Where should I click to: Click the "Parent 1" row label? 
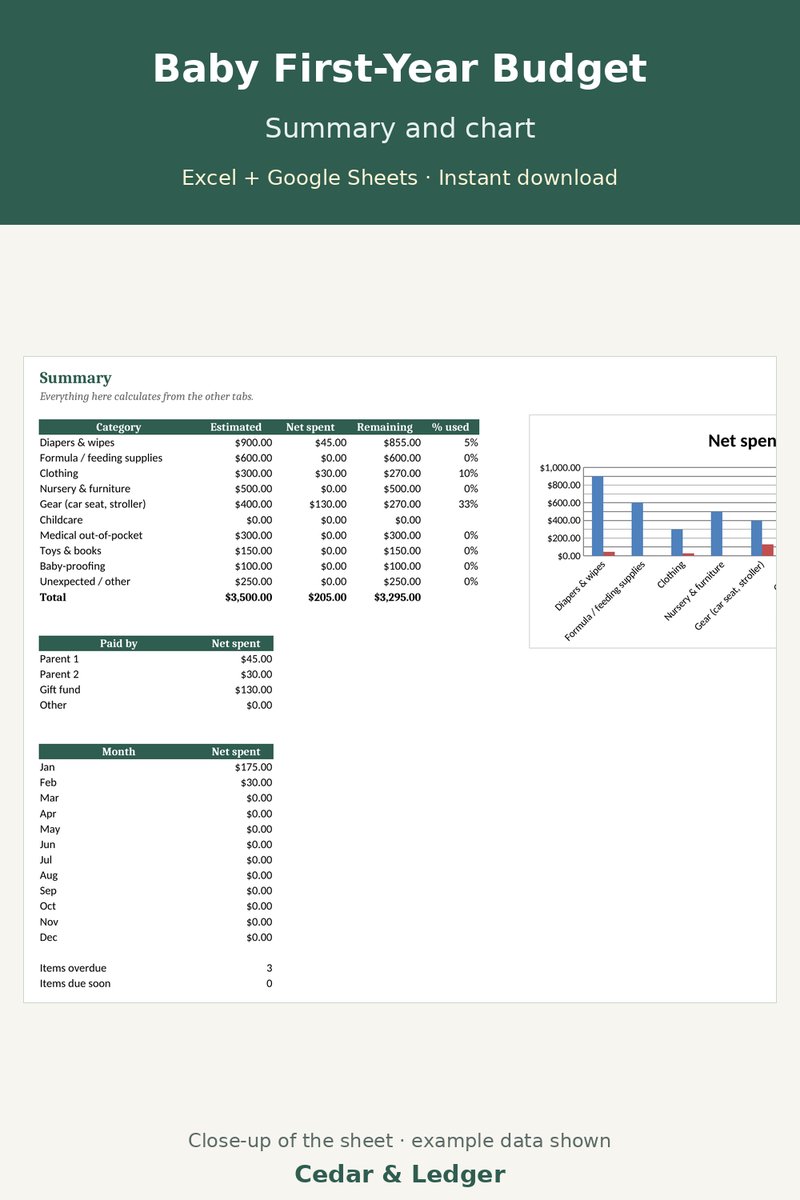tap(59, 659)
